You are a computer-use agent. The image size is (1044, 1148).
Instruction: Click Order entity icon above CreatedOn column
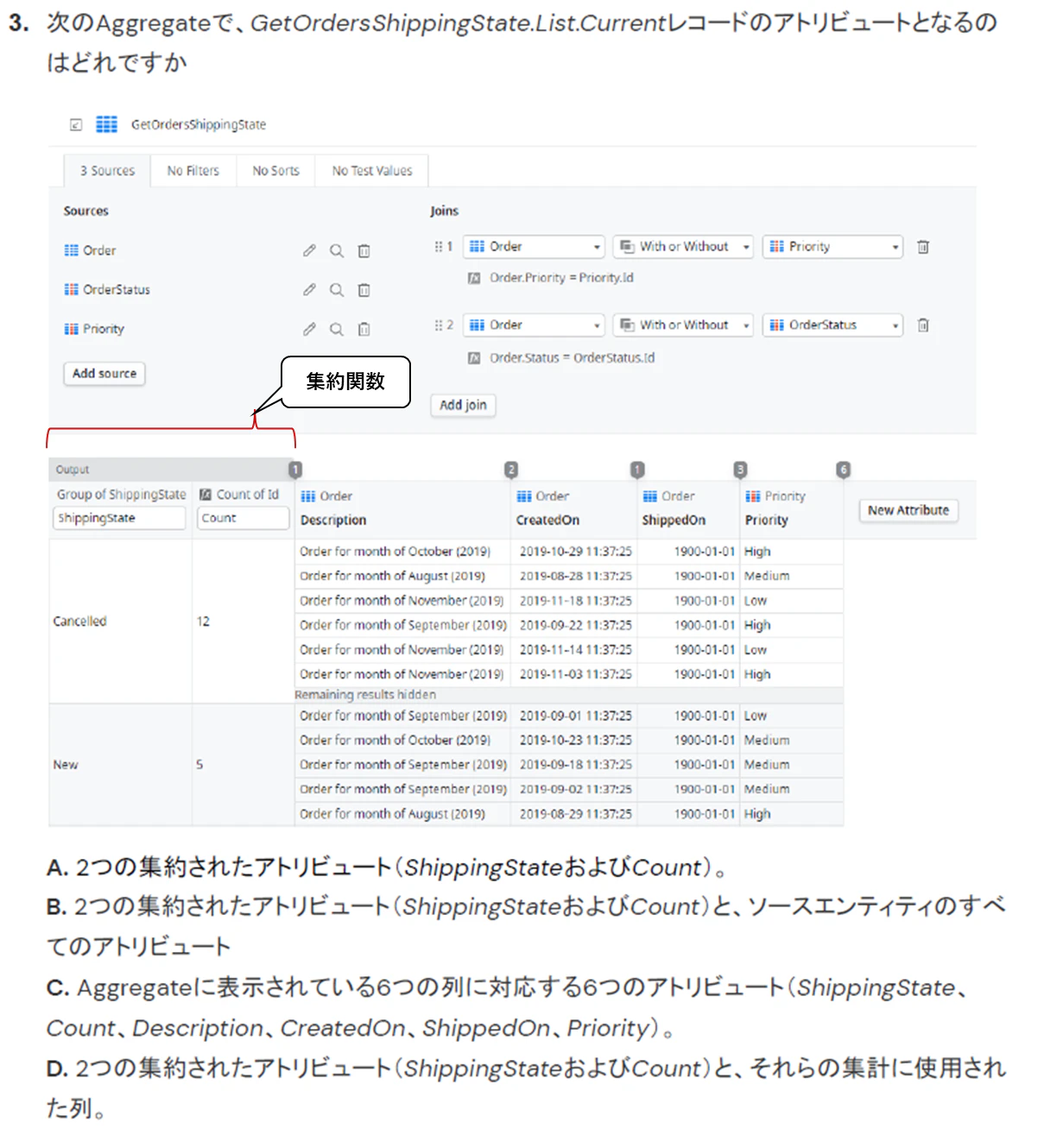coord(524,496)
